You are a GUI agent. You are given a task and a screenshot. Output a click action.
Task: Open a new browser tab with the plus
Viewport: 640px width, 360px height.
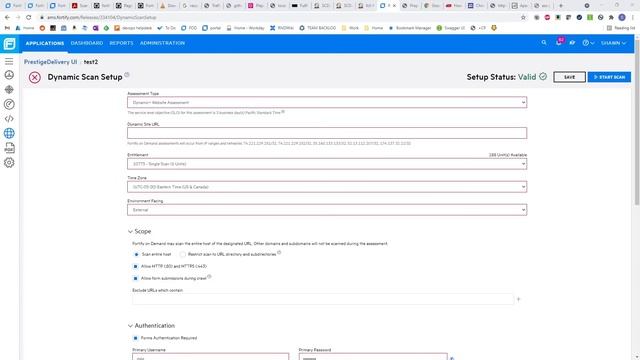click(x=561, y=6)
